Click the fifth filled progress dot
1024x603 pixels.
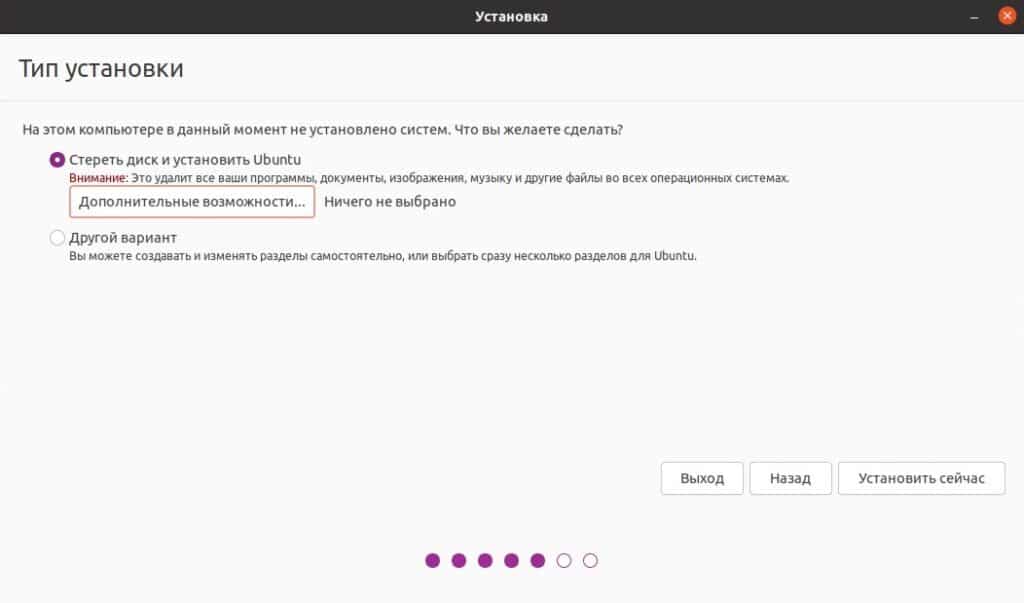(538, 561)
